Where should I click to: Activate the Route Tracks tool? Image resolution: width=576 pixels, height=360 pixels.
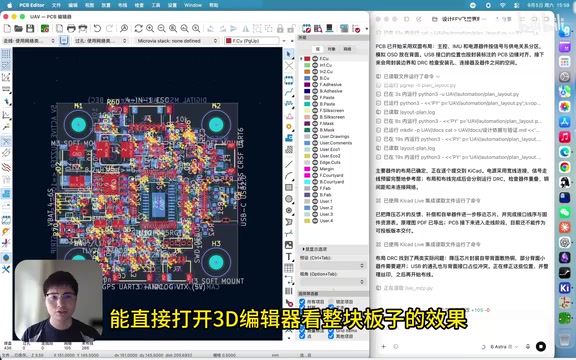(289, 91)
